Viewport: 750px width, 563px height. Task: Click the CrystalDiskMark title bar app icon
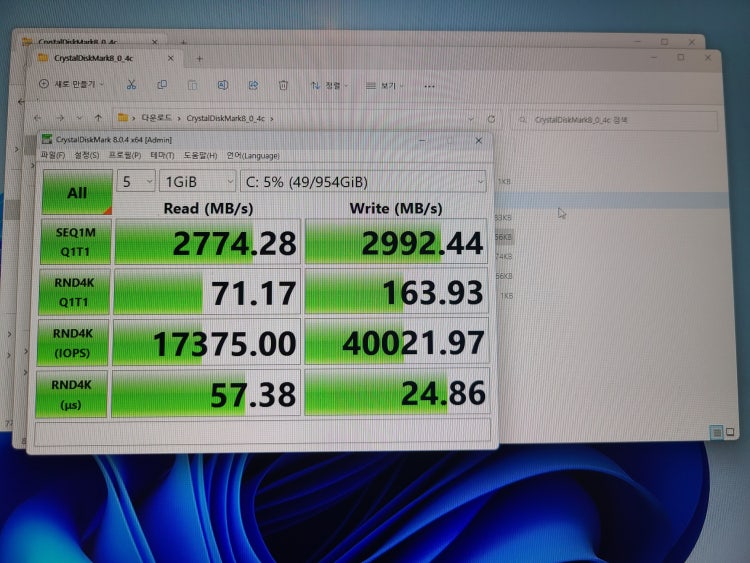(x=47, y=139)
